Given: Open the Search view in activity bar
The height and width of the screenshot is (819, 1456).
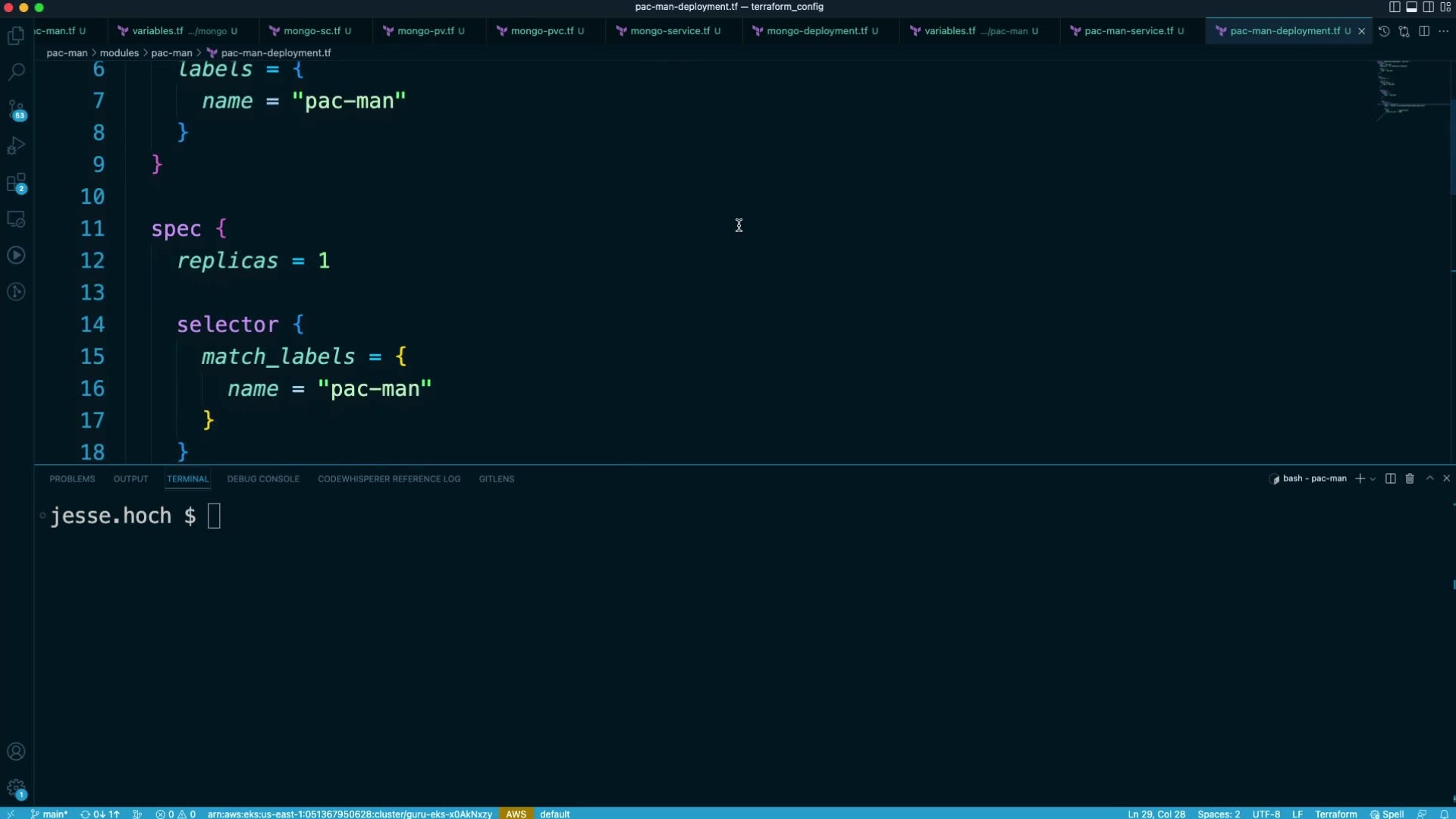Looking at the screenshot, I should point(16,72).
